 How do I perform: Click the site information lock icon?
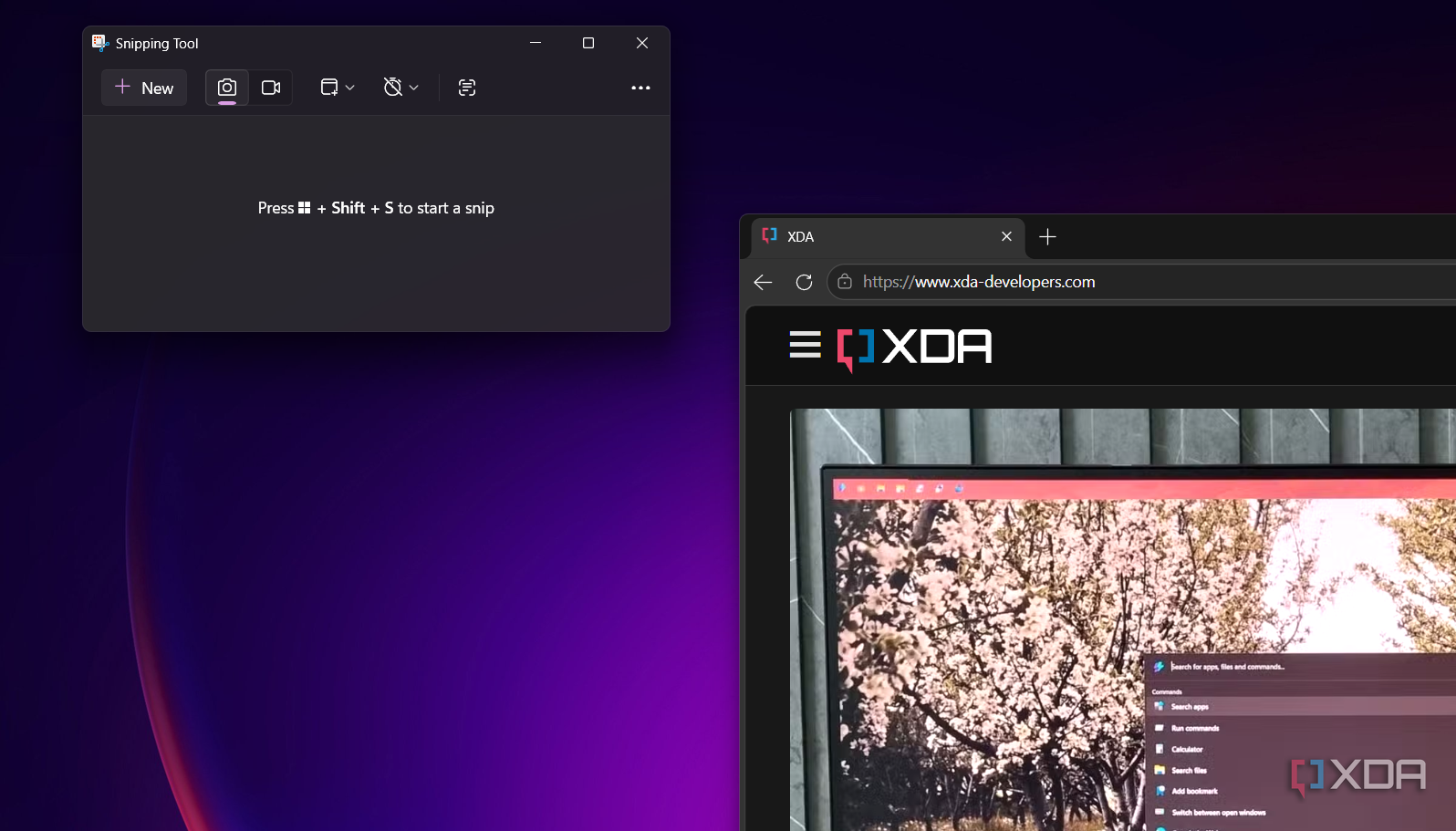(845, 282)
